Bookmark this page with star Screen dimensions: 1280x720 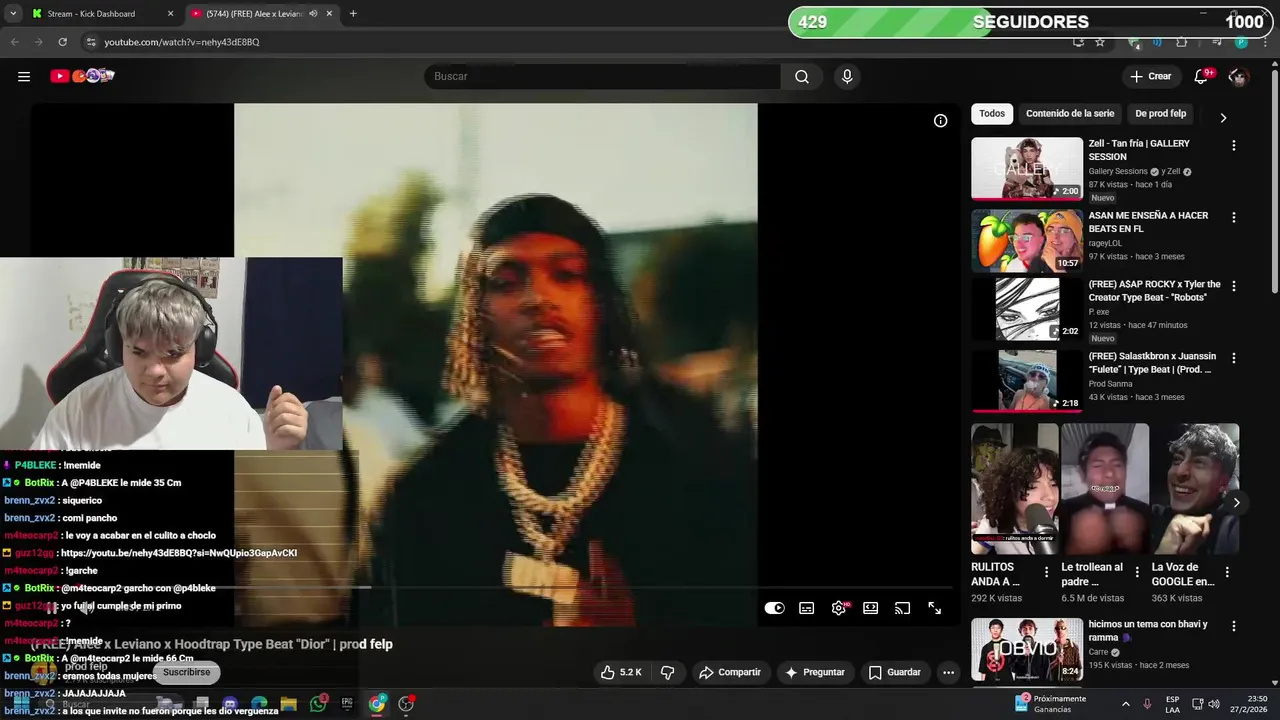point(1100,42)
